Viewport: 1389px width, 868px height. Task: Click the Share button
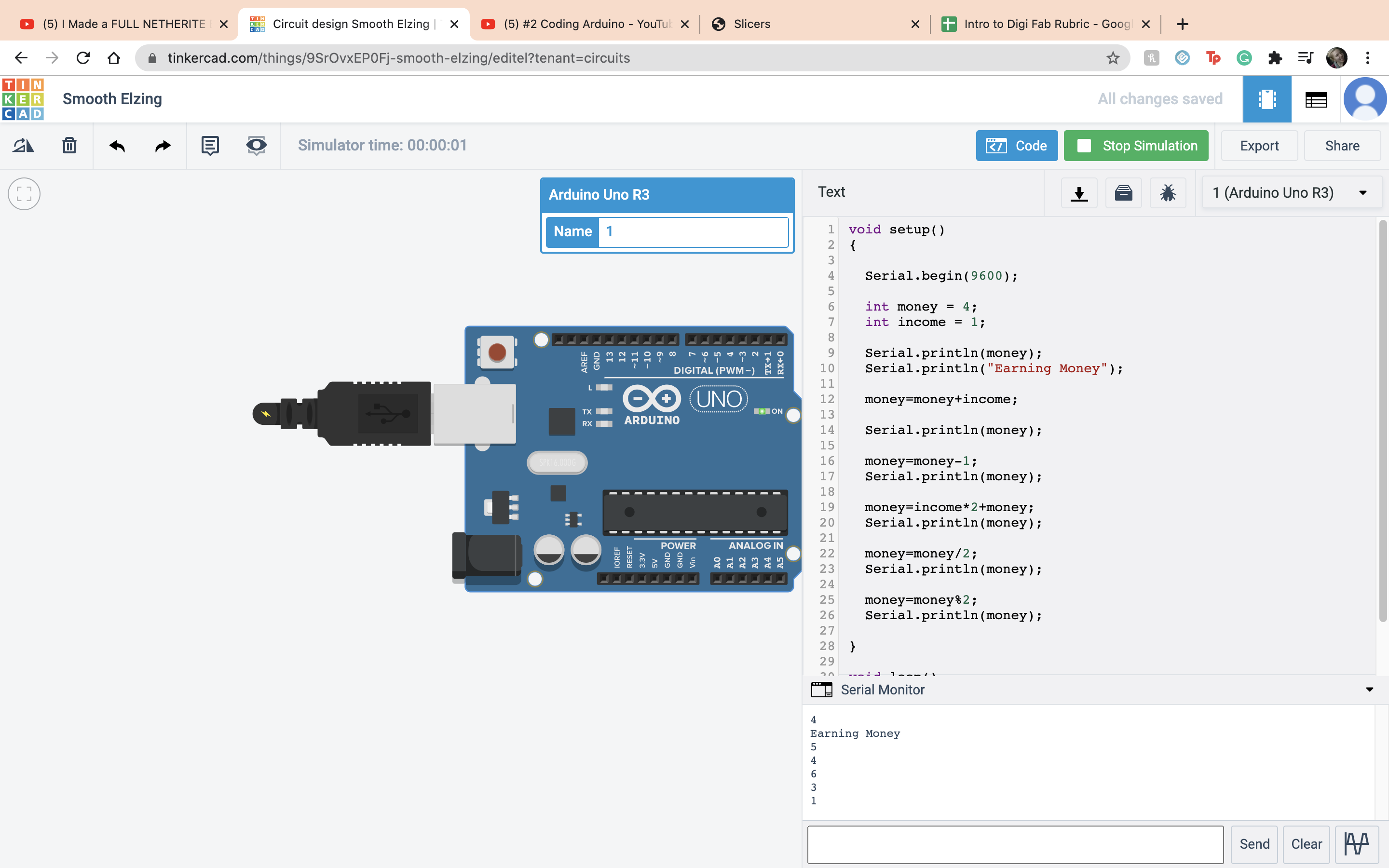tap(1342, 146)
